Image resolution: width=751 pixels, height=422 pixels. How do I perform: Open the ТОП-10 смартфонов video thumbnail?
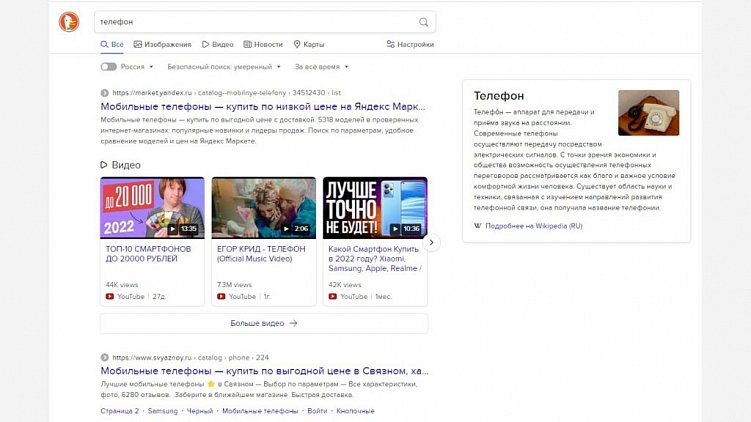[152, 208]
